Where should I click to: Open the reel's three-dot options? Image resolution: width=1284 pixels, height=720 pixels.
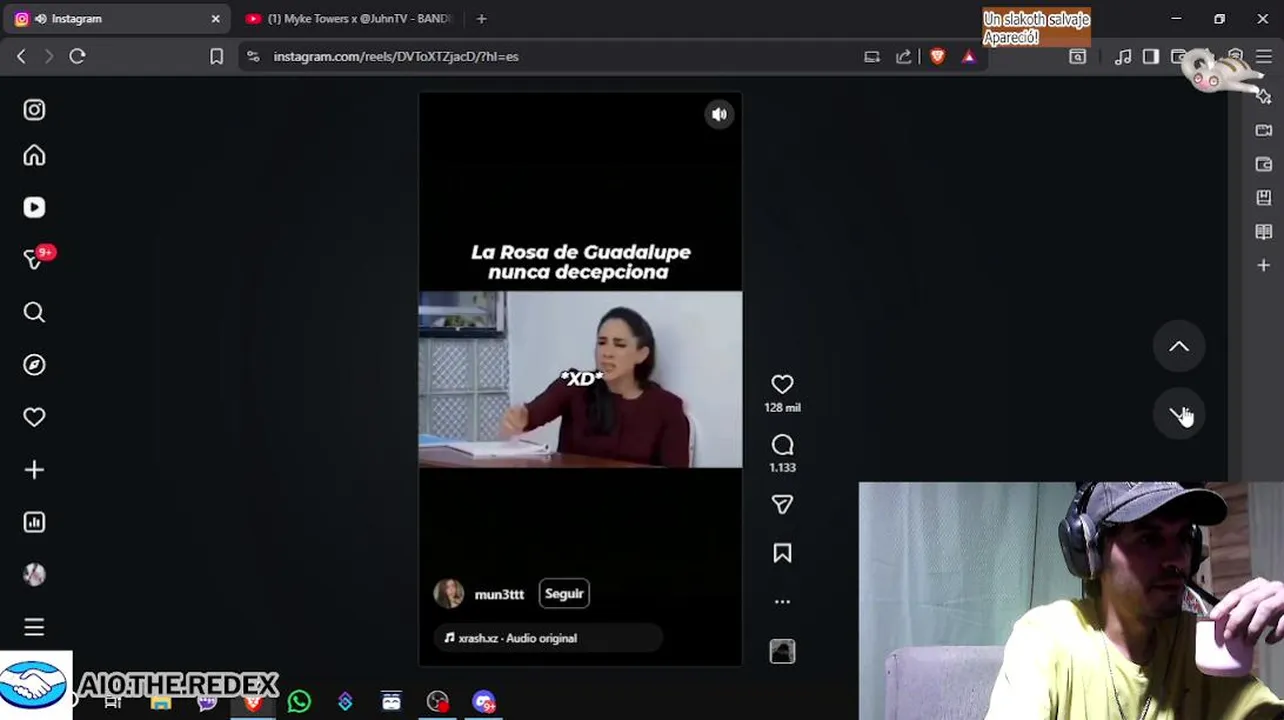782,602
